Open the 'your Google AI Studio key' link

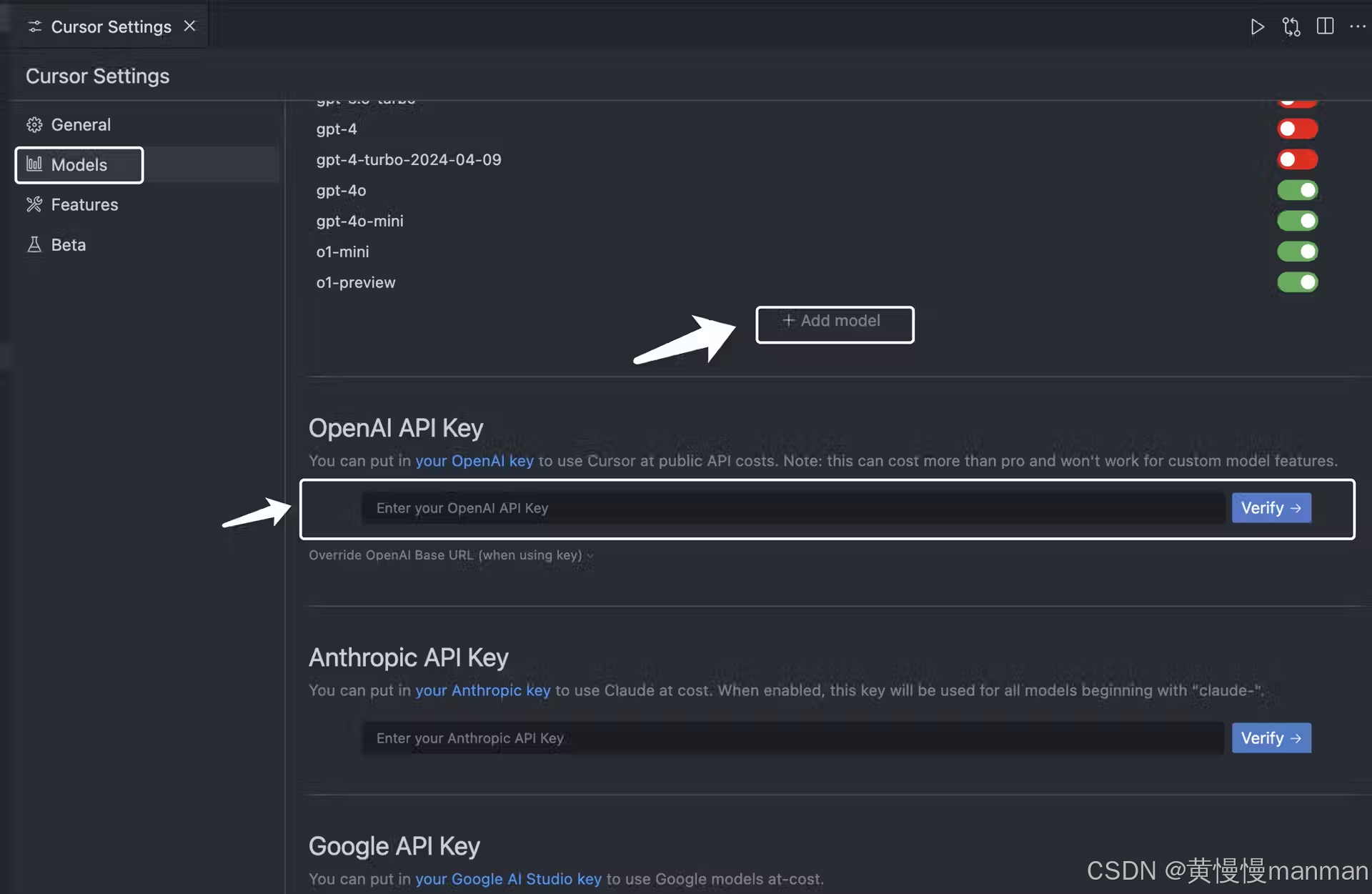pos(509,879)
